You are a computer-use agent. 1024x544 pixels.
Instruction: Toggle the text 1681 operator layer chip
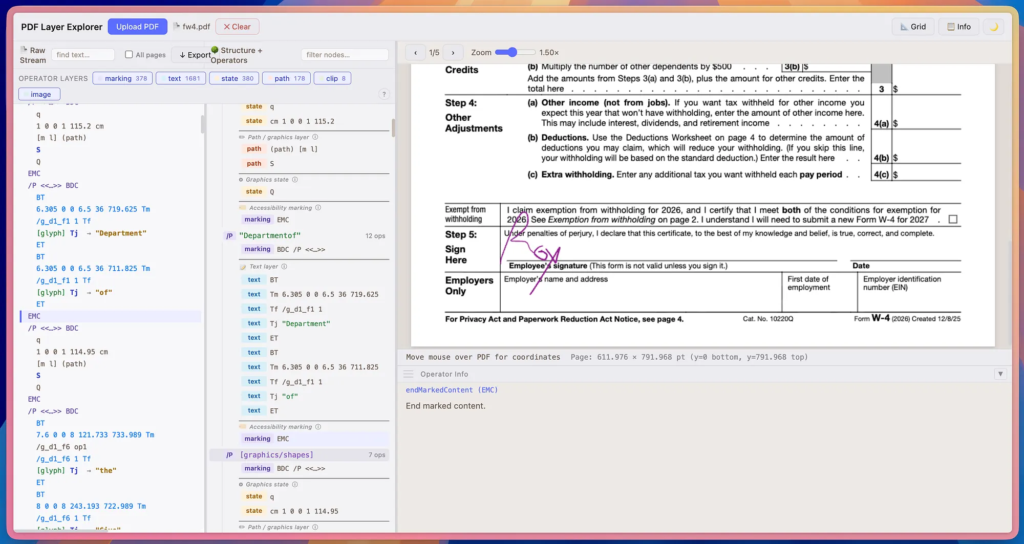pyautogui.click(x=181, y=78)
